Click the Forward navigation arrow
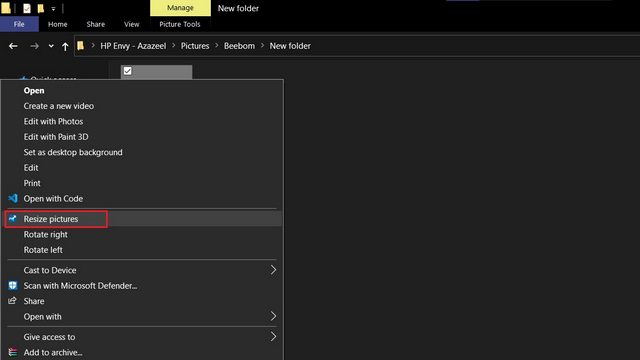 point(34,46)
